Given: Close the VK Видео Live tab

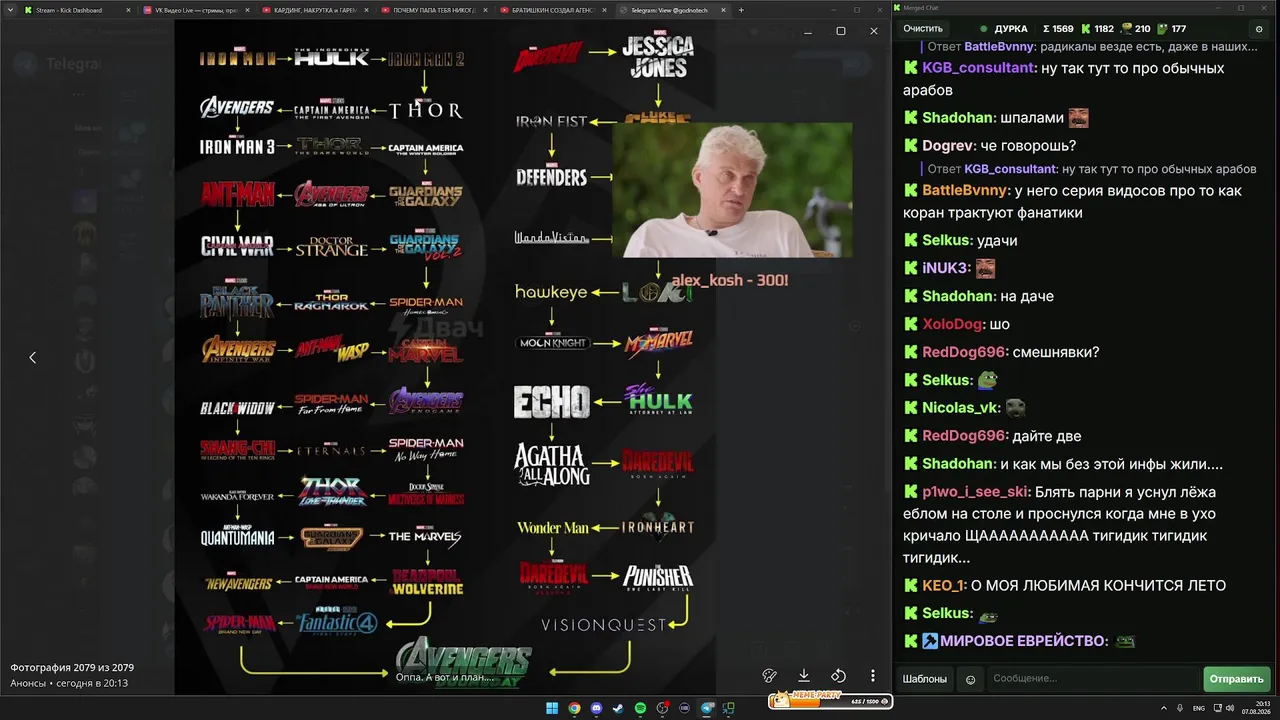Looking at the screenshot, I should tap(246, 10).
